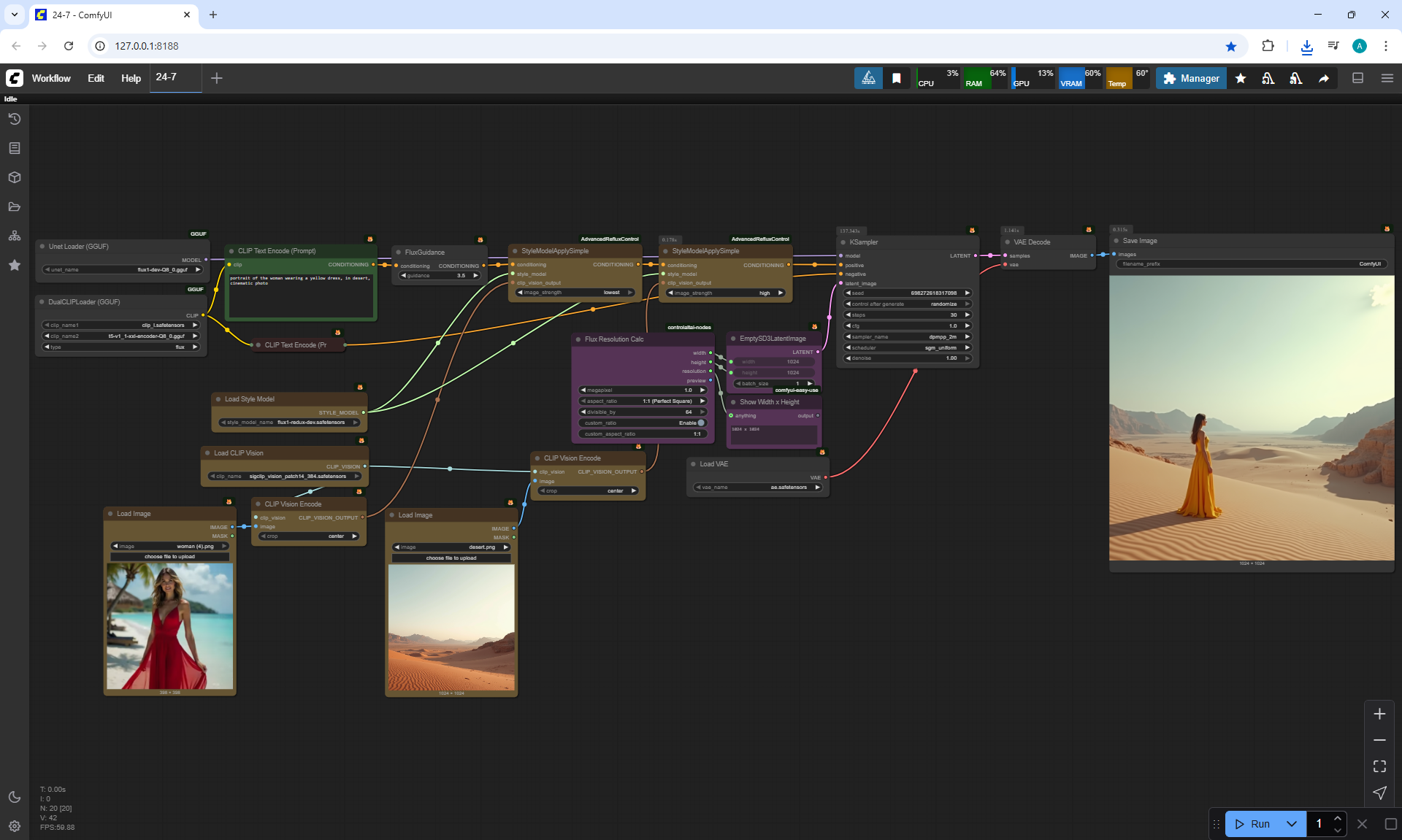Click the fit view icon on the canvas
Image resolution: width=1402 pixels, height=840 pixels.
pyautogui.click(x=1379, y=766)
